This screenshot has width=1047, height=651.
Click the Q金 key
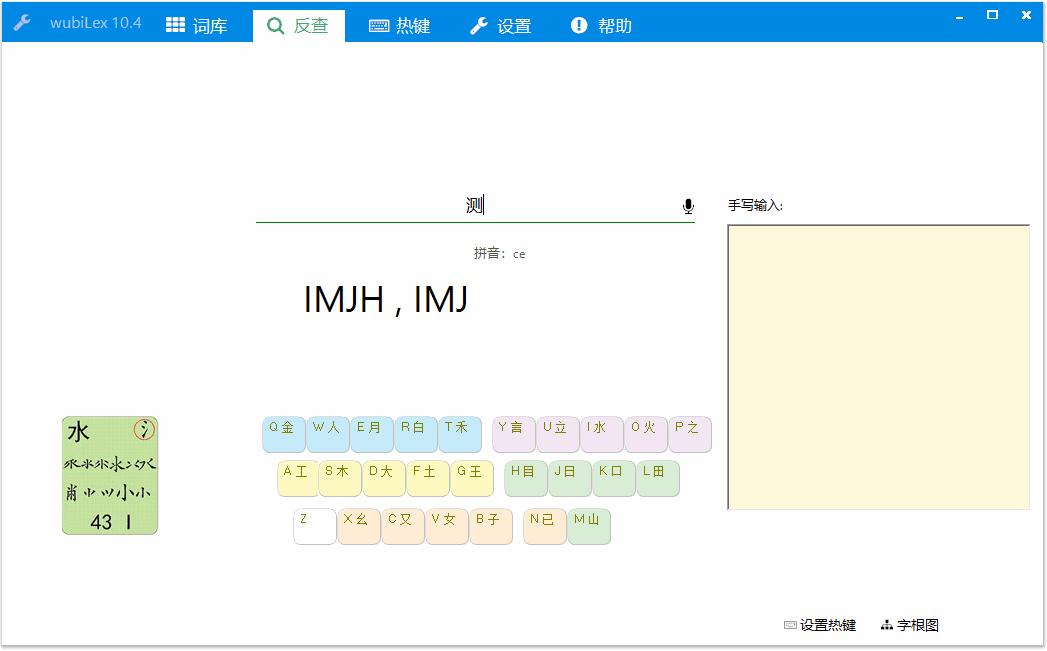tap(283, 434)
